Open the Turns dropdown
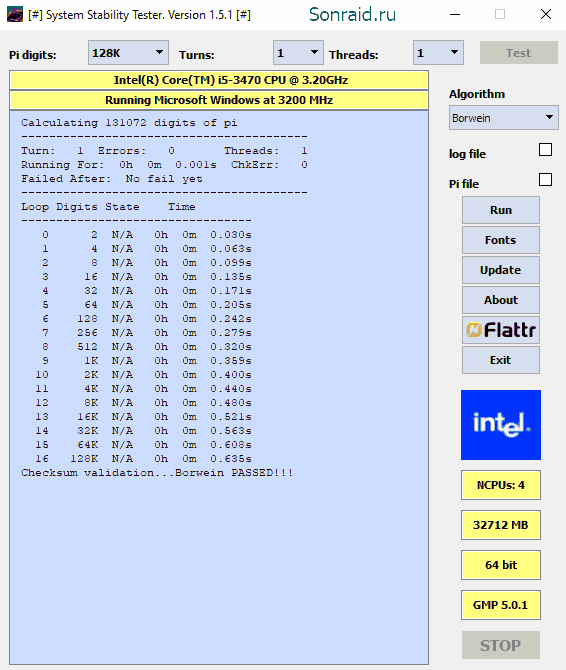The image size is (566, 670). coord(298,53)
